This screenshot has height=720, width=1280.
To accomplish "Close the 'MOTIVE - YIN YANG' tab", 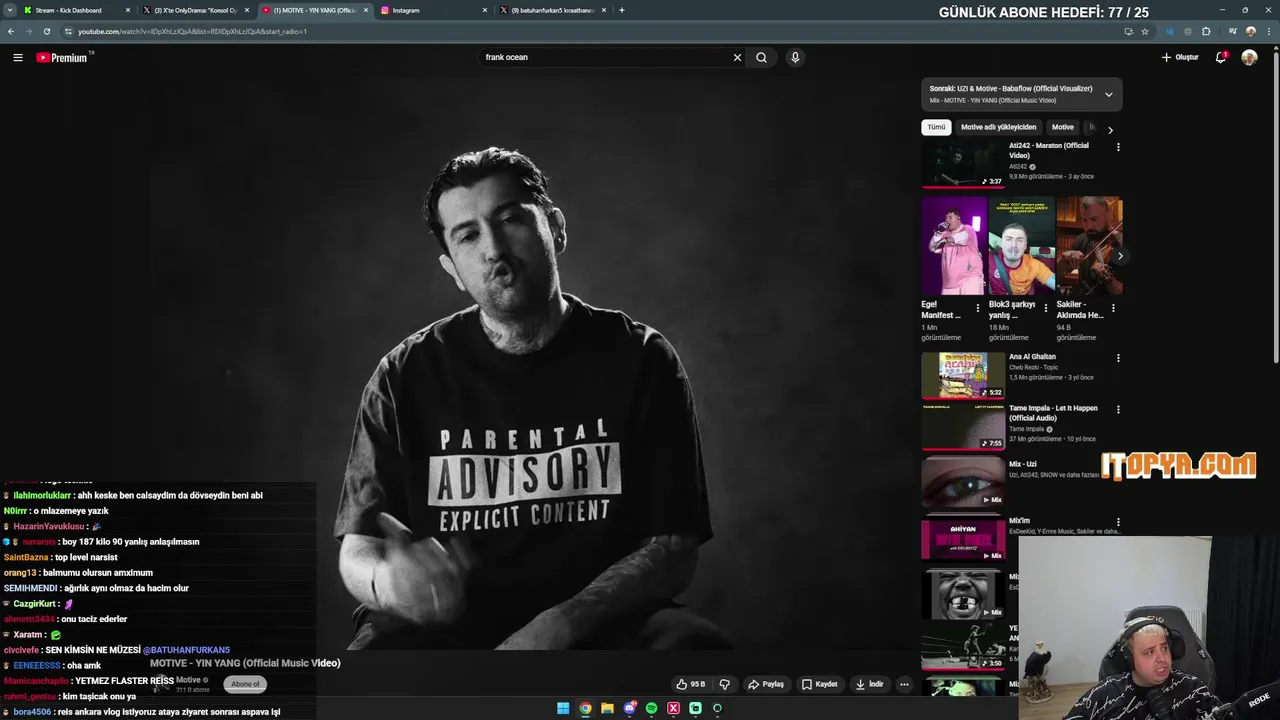I will click(365, 10).
